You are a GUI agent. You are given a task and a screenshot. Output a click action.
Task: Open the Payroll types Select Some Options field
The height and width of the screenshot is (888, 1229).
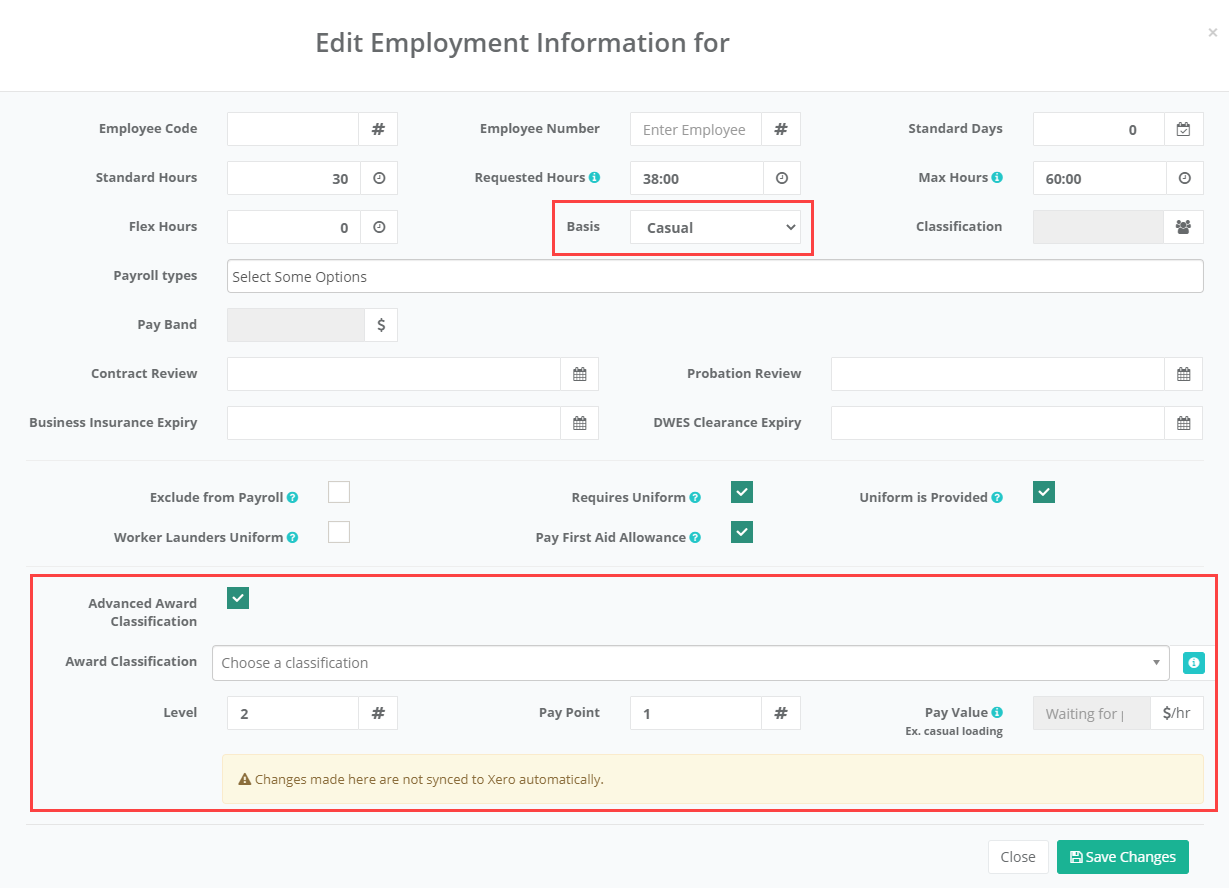715,276
